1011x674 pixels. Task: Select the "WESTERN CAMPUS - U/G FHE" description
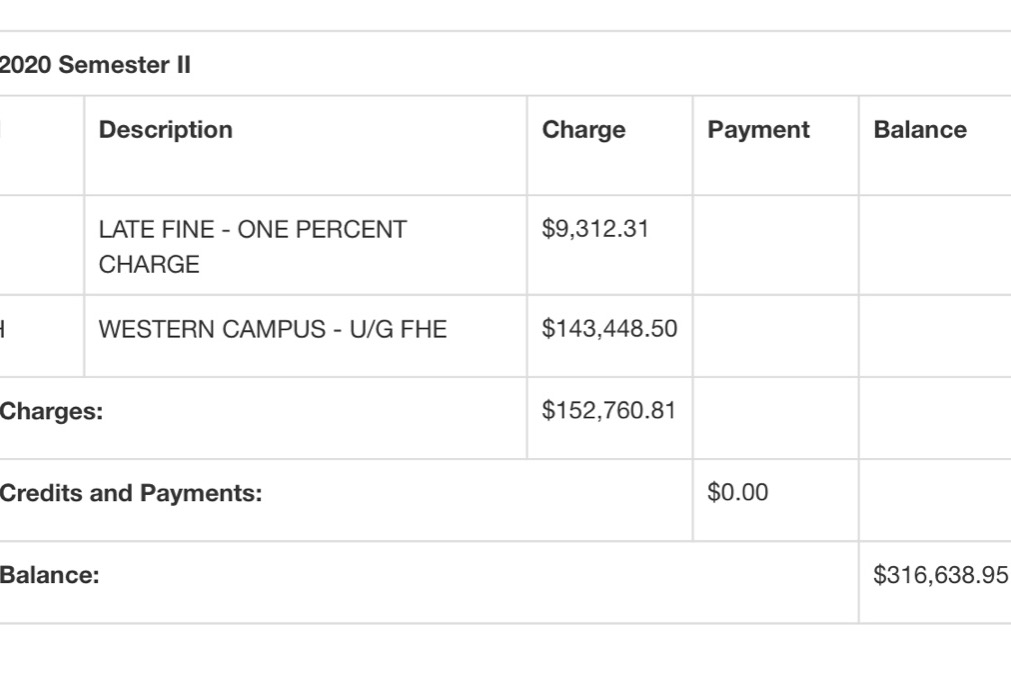pyautogui.click(x=272, y=329)
